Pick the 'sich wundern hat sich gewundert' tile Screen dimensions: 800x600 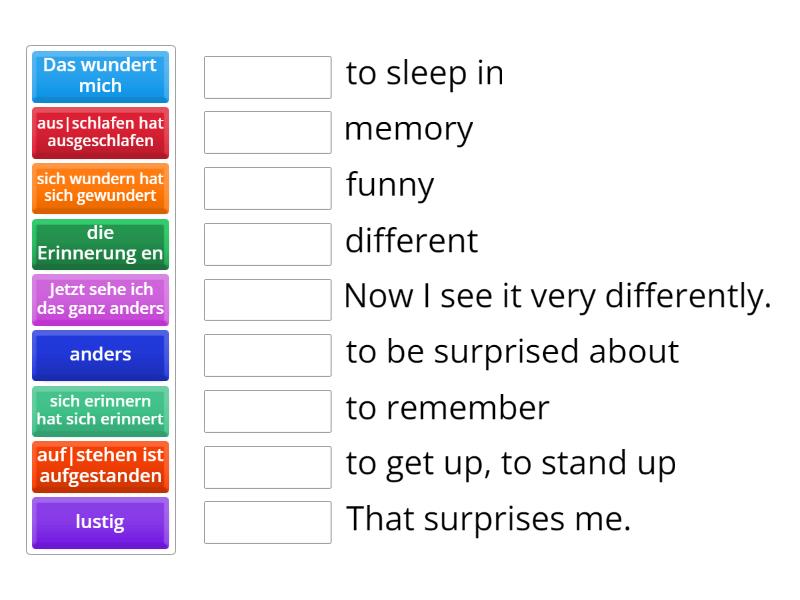point(100,188)
